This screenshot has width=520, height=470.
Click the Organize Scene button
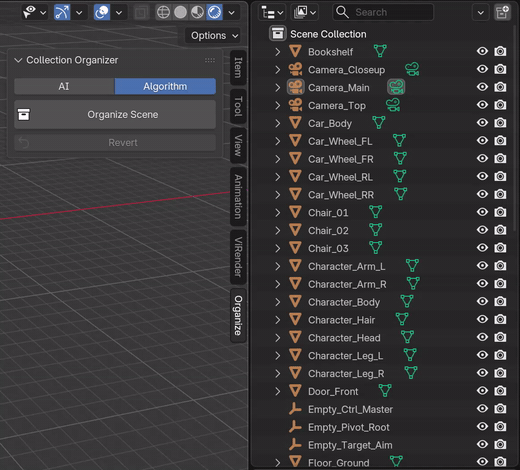pos(115,115)
